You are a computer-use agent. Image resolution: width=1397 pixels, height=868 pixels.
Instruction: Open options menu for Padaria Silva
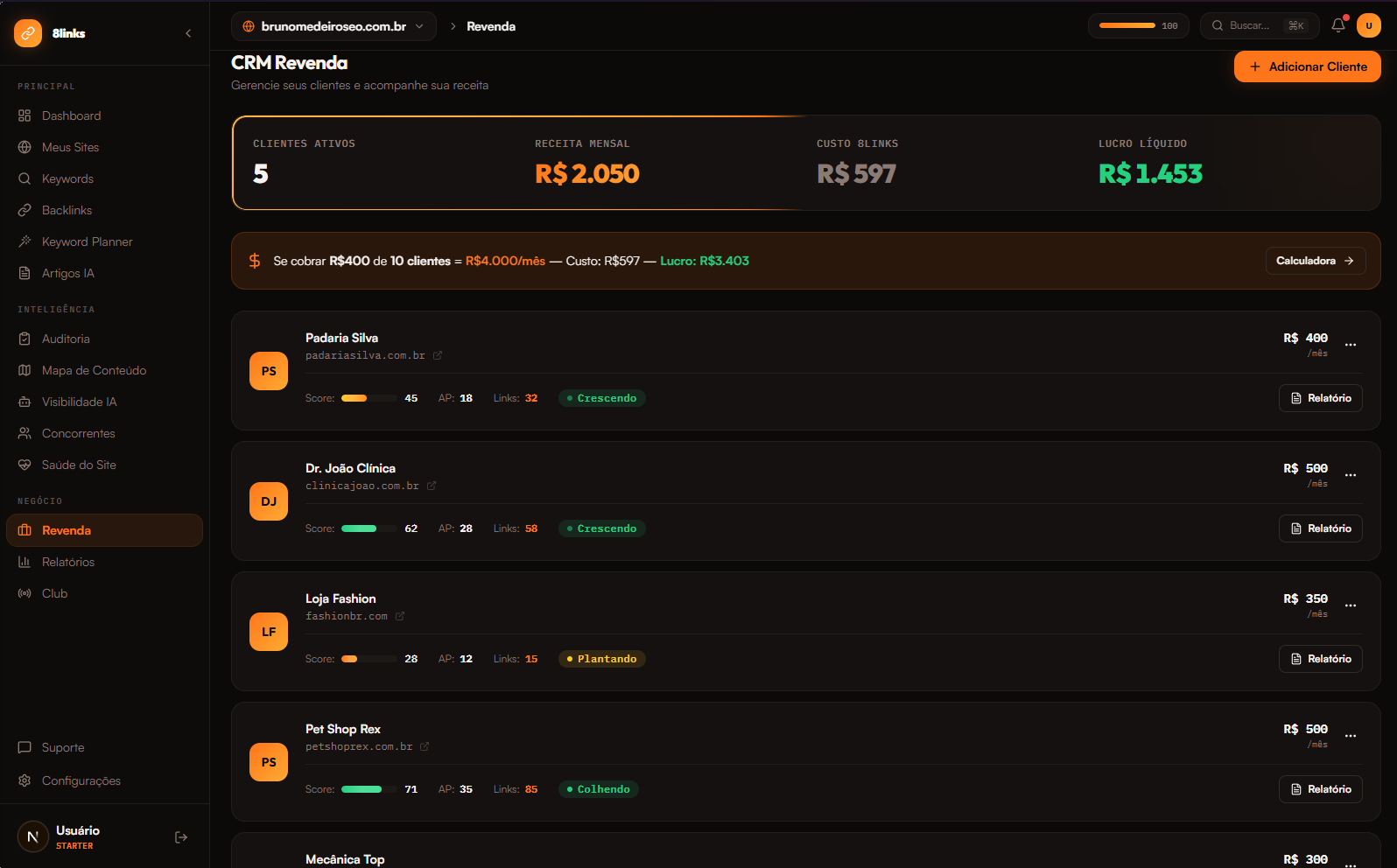click(x=1351, y=345)
